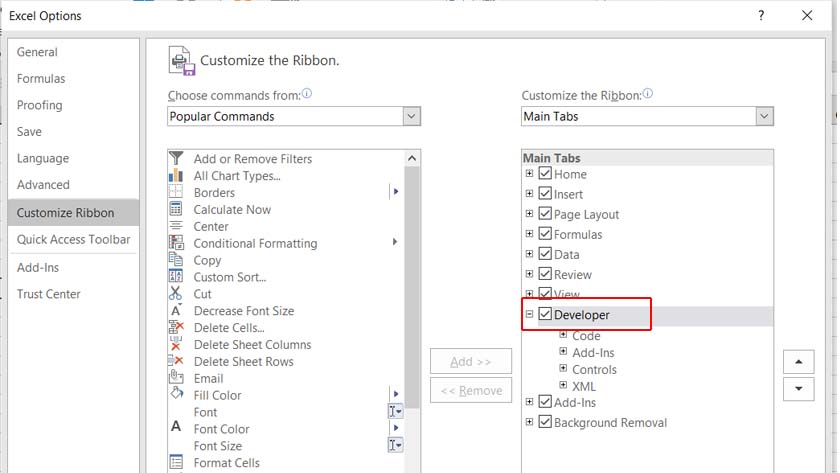The width and height of the screenshot is (840, 473).
Task: Click the Fill Color paint bucket icon
Action: coord(176,394)
